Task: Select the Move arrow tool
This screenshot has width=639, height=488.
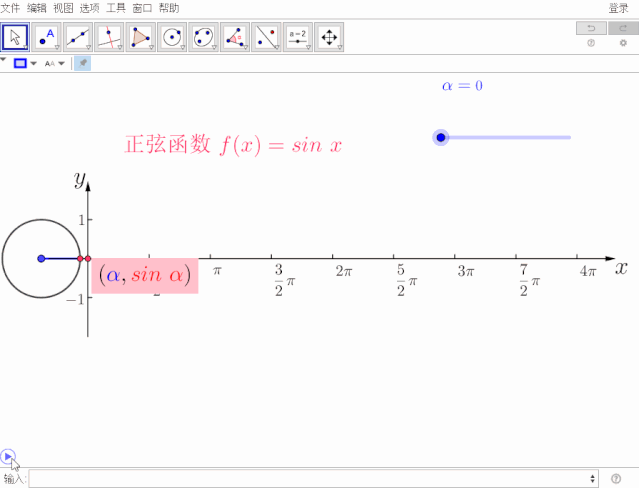Action: coord(15,37)
